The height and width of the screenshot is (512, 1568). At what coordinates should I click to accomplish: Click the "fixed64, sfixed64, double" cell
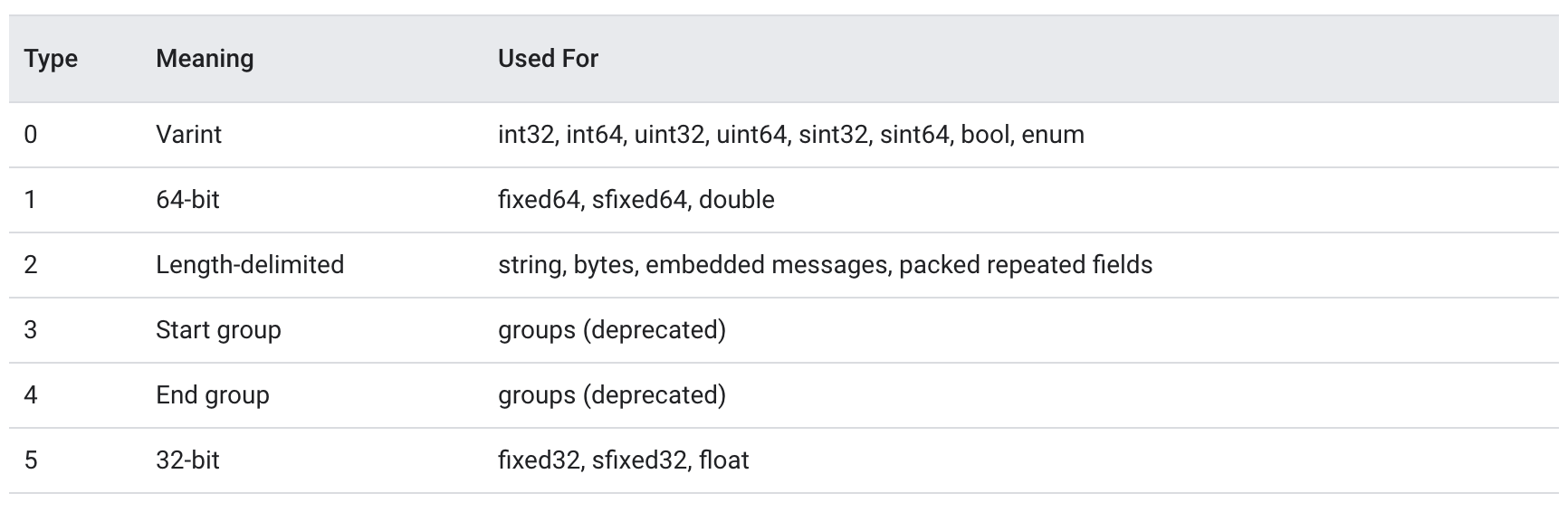(636, 200)
